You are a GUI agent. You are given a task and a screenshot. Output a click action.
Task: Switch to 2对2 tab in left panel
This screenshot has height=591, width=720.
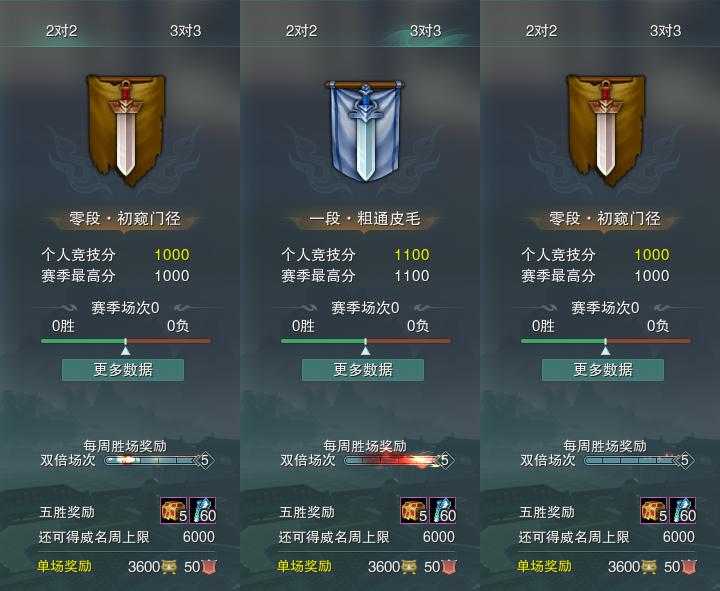tap(62, 31)
